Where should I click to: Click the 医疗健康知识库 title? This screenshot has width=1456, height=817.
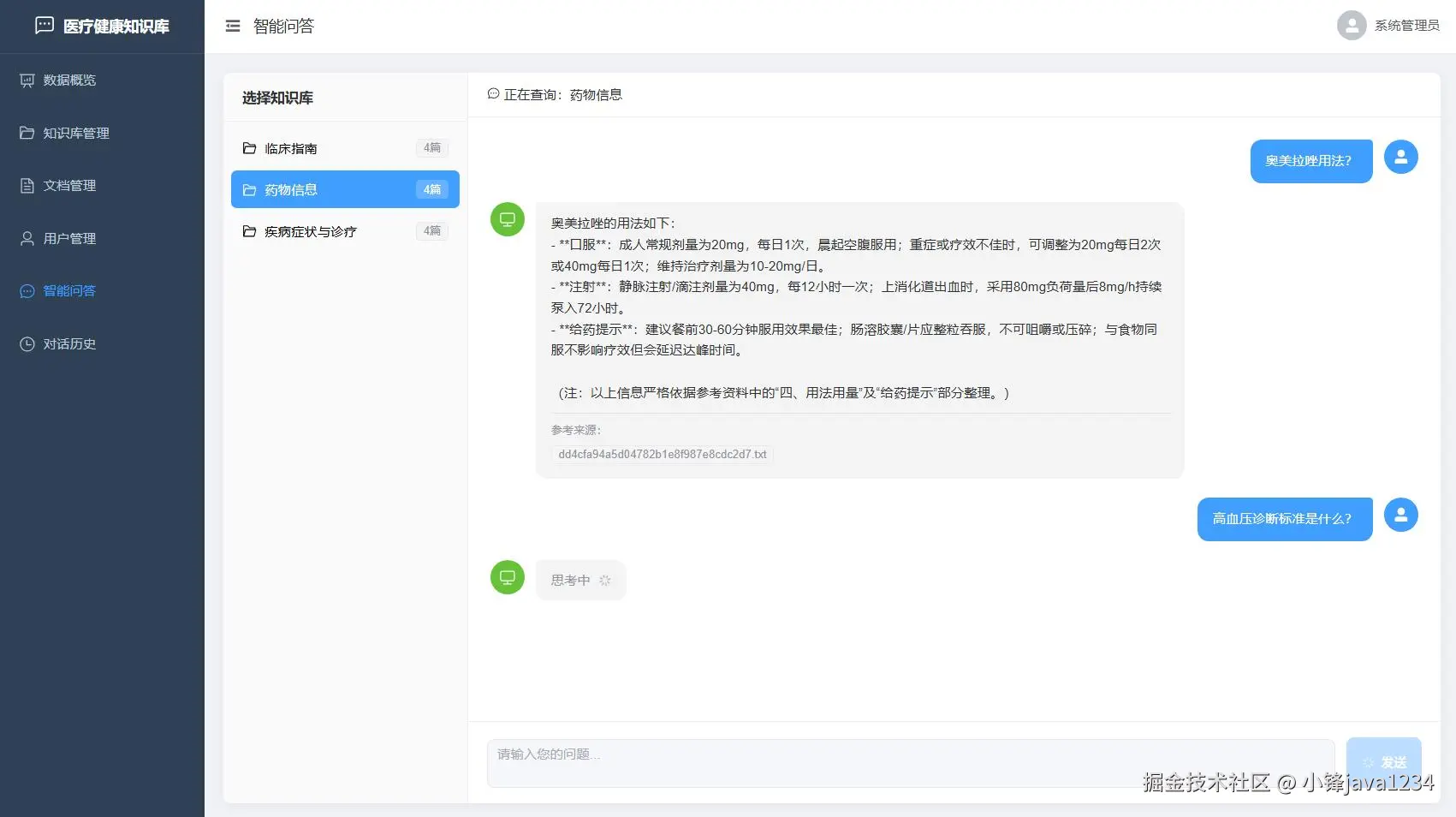click(x=116, y=27)
